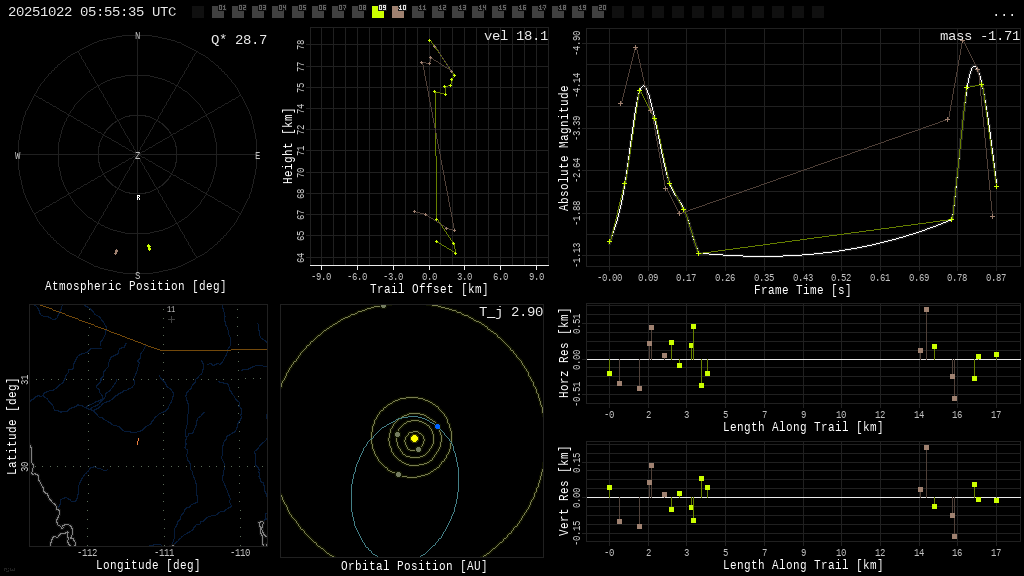Click the yellow meteor point in polar plot
This screenshot has height=576, width=1024.
[x=149, y=247]
